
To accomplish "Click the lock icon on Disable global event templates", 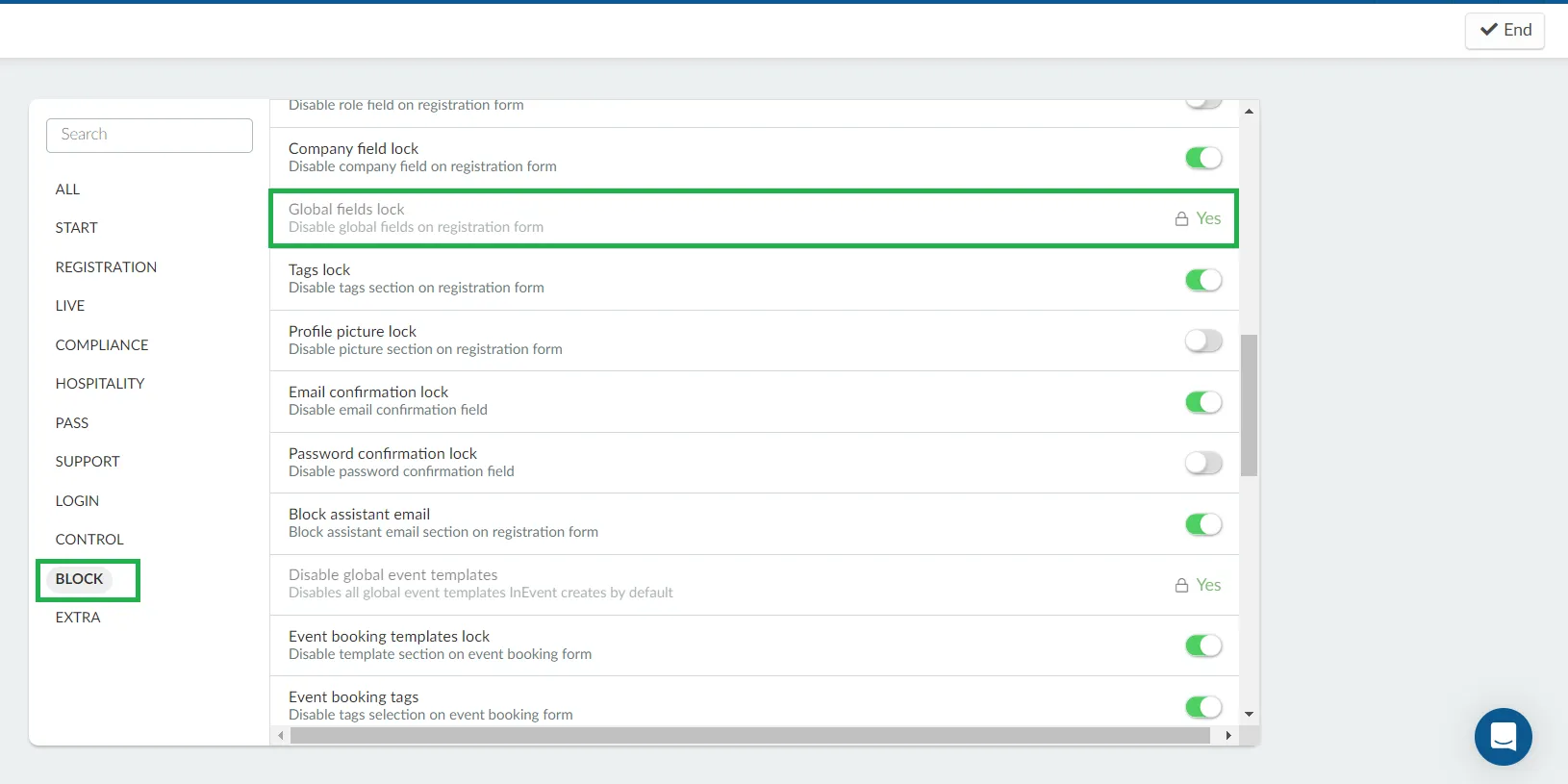I will point(1181,585).
